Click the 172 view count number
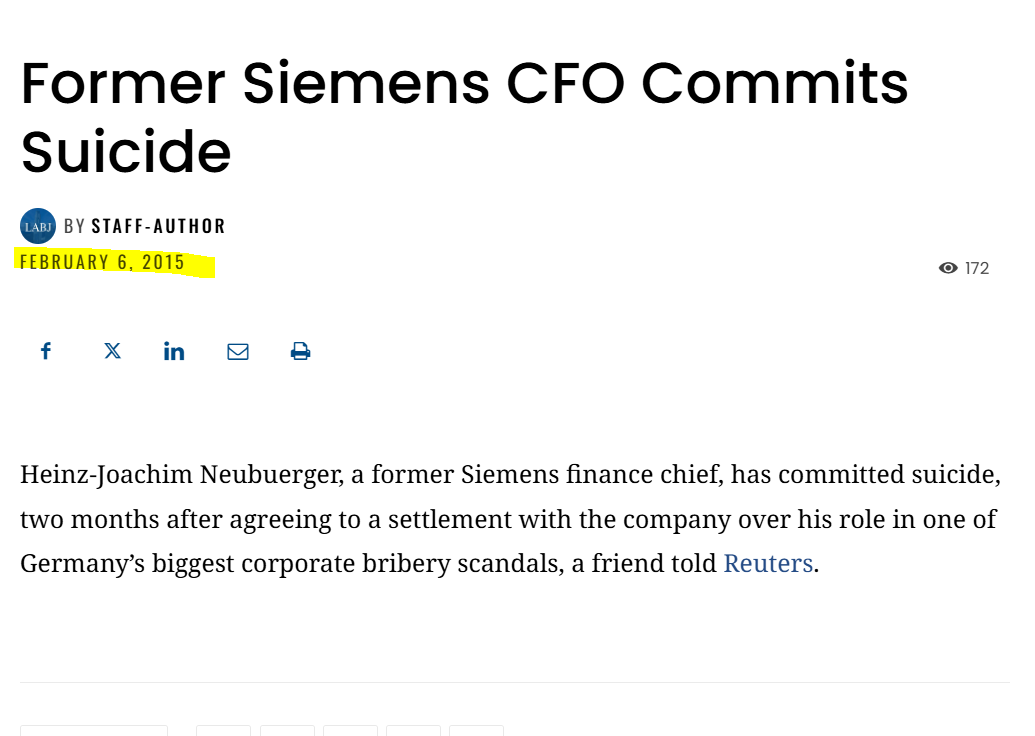This screenshot has width=1035, height=736. tap(976, 269)
